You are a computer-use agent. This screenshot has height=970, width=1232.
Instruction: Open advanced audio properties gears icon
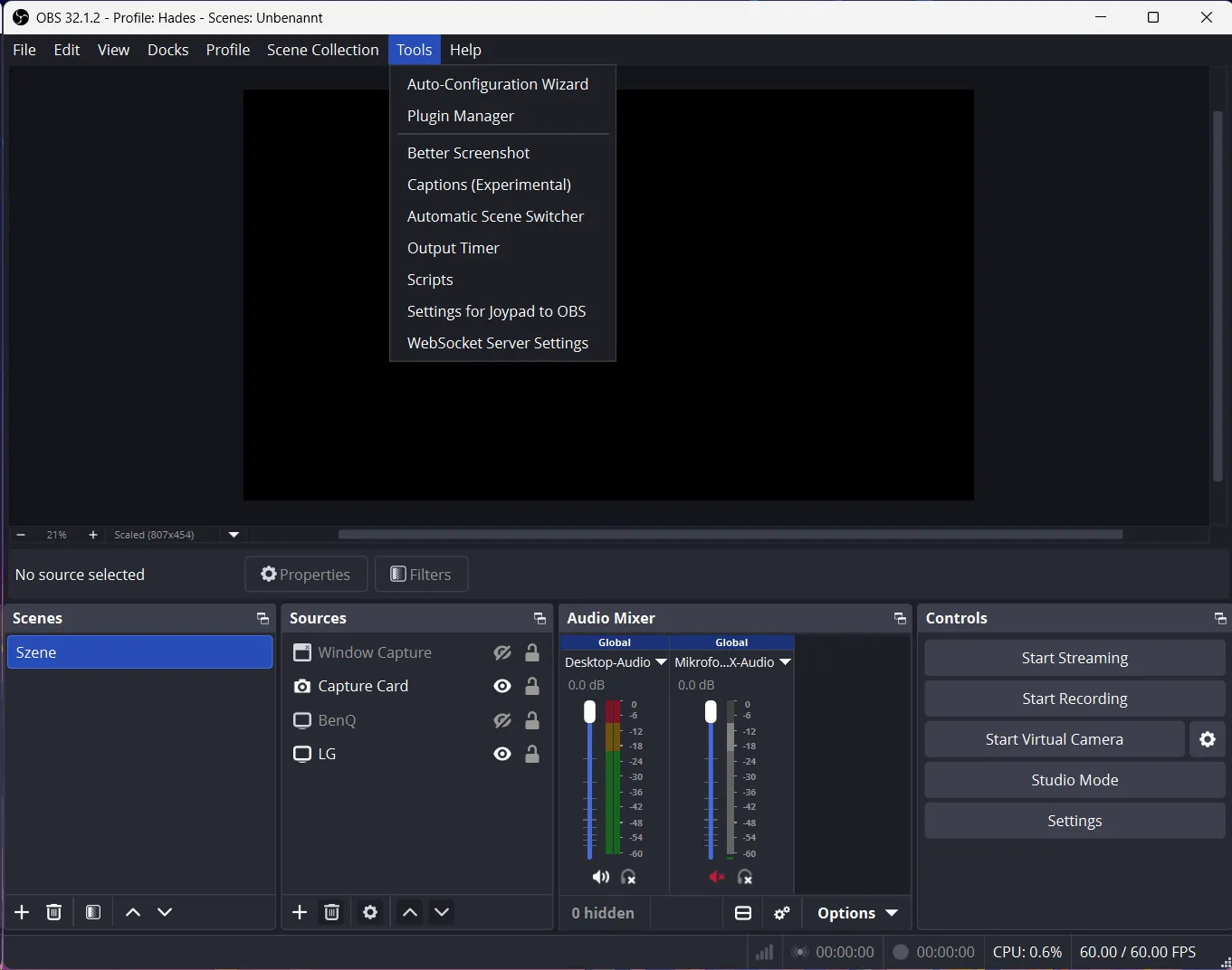[782, 913]
